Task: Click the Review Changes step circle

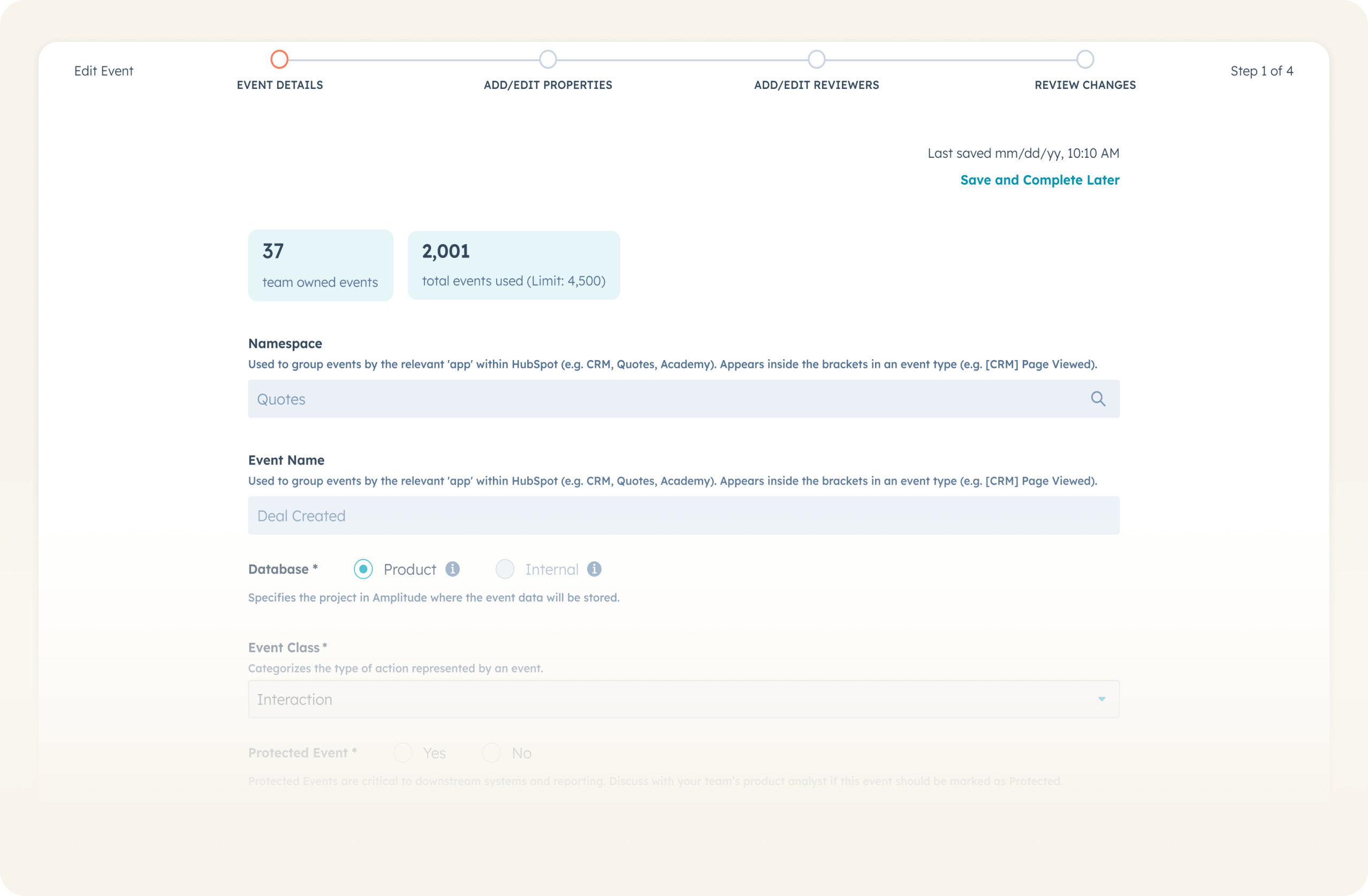Action: (1085, 59)
